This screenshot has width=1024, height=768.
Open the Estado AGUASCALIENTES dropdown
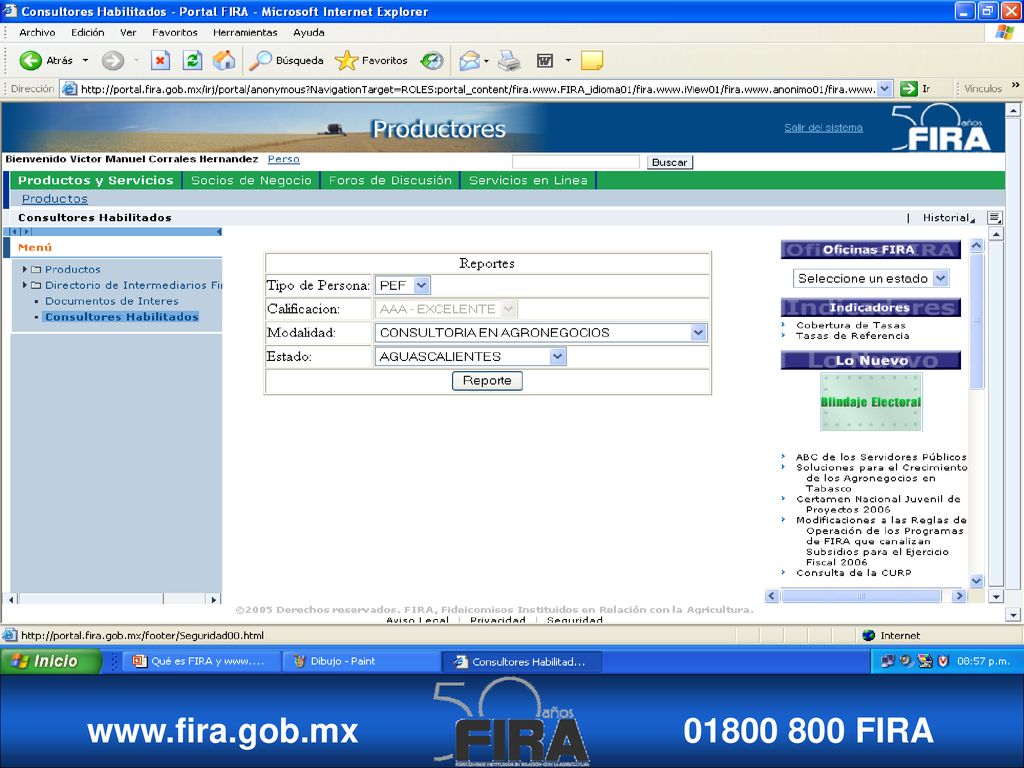[557, 357]
